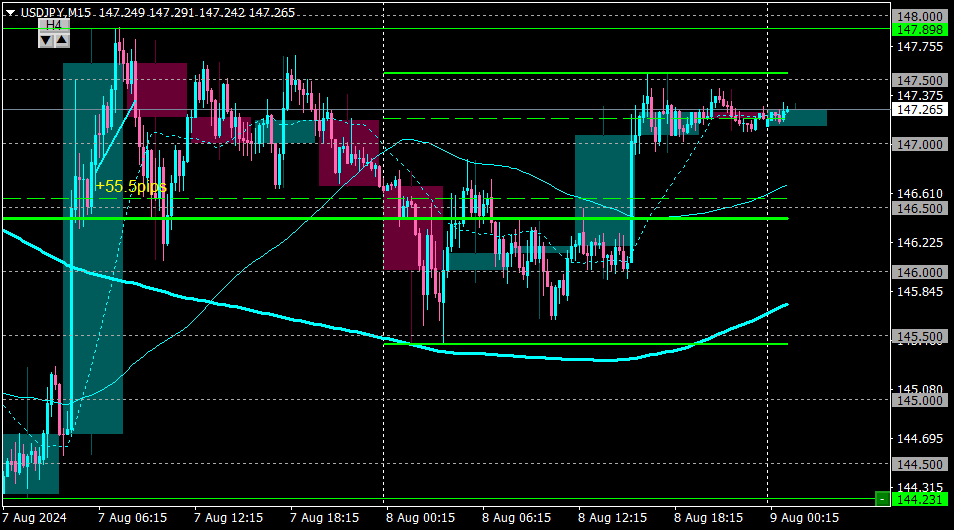Click the 9 Aug 00:15 time label
Screen dimensions: 954x530
[x=805, y=518]
